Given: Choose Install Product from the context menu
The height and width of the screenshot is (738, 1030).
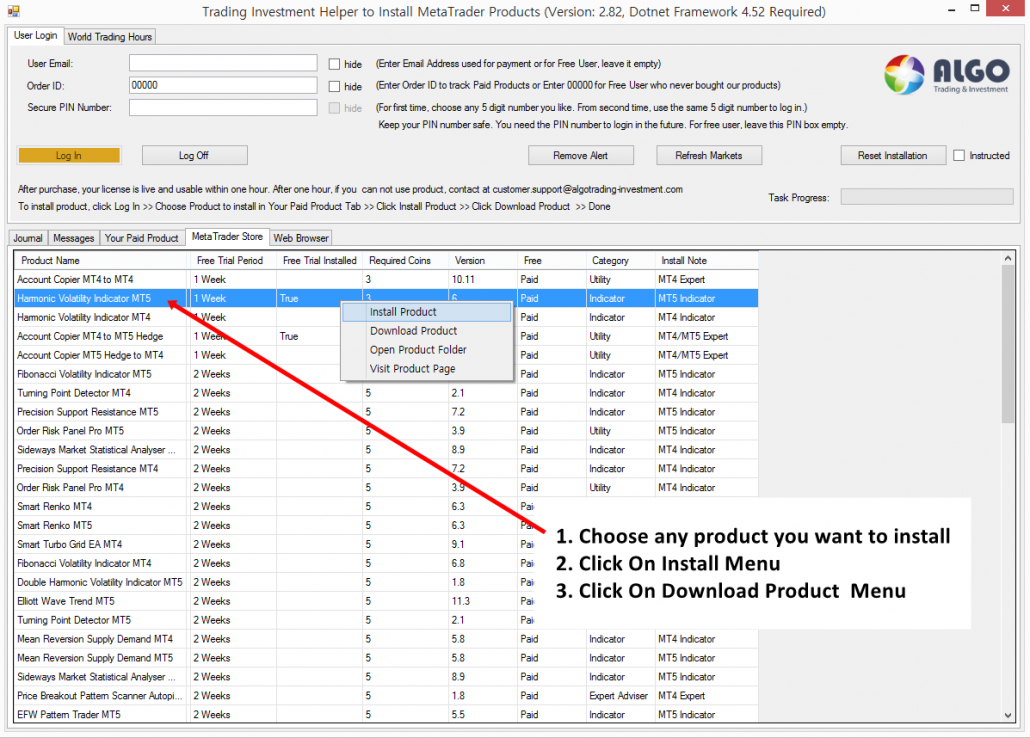Looking at the screenshot, I should point(427,312).
